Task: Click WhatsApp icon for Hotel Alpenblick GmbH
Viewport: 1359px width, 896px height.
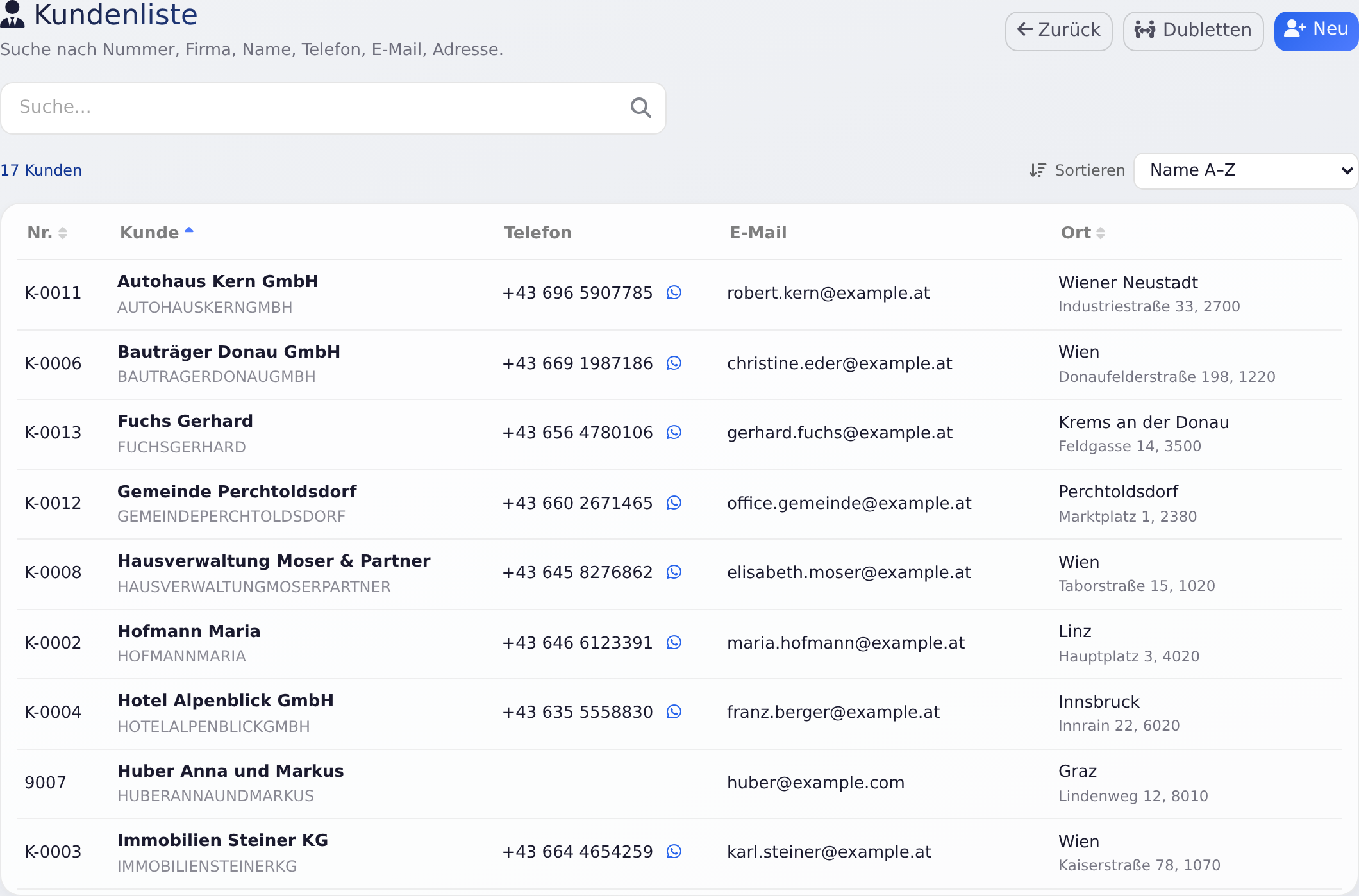Action: click(674, 712)
